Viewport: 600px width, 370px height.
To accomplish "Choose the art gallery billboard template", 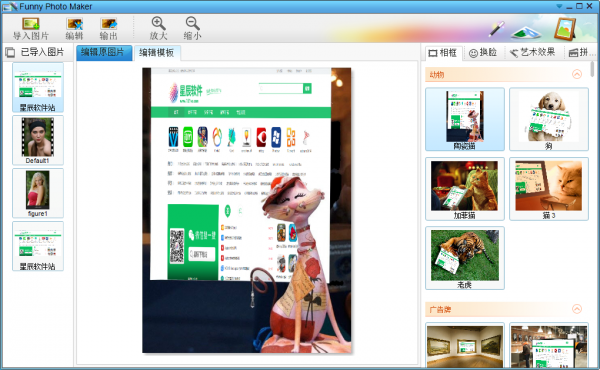I will [x=465, y=346].
